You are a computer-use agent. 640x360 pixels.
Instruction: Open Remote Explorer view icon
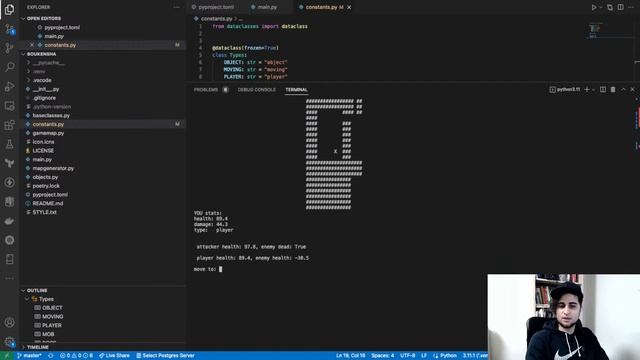[x=9, y=106]
